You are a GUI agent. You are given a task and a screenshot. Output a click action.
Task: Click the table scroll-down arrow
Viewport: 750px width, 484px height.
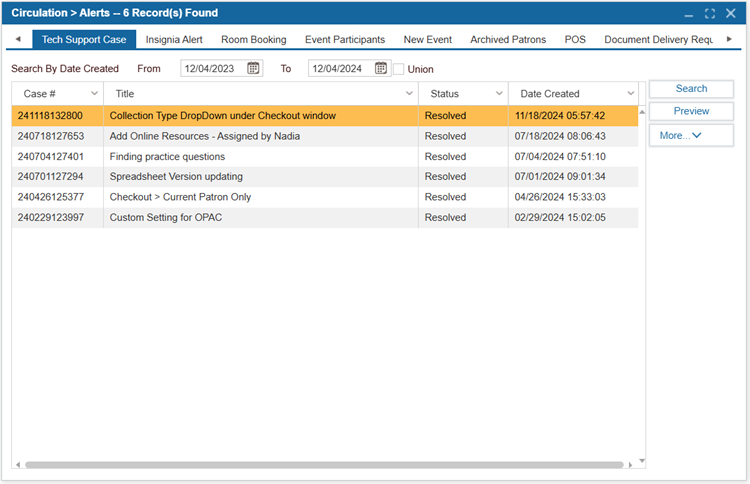pyautogui.click(x=642, y=461)
